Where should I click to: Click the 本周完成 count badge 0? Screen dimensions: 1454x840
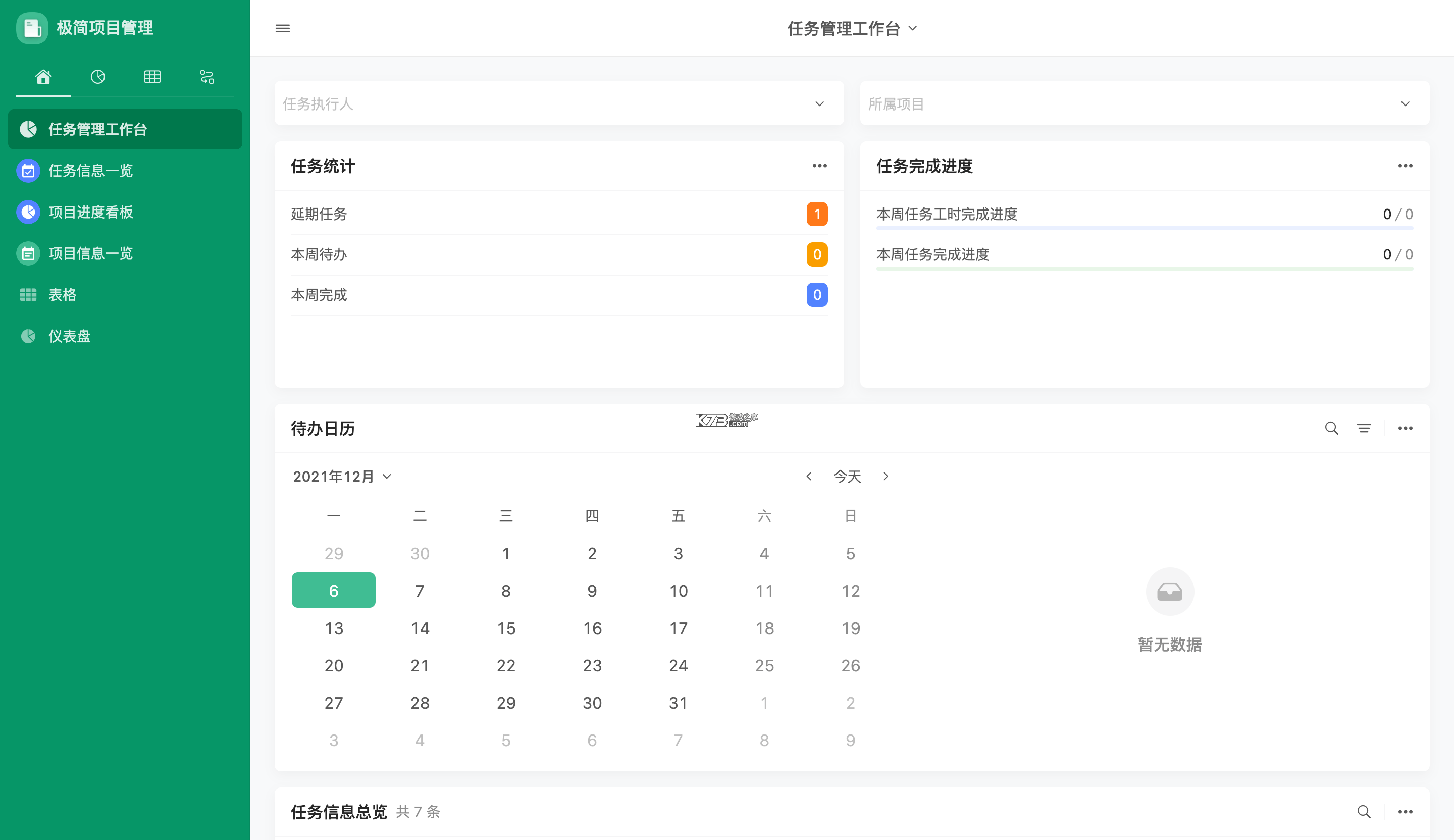(817, 295)
